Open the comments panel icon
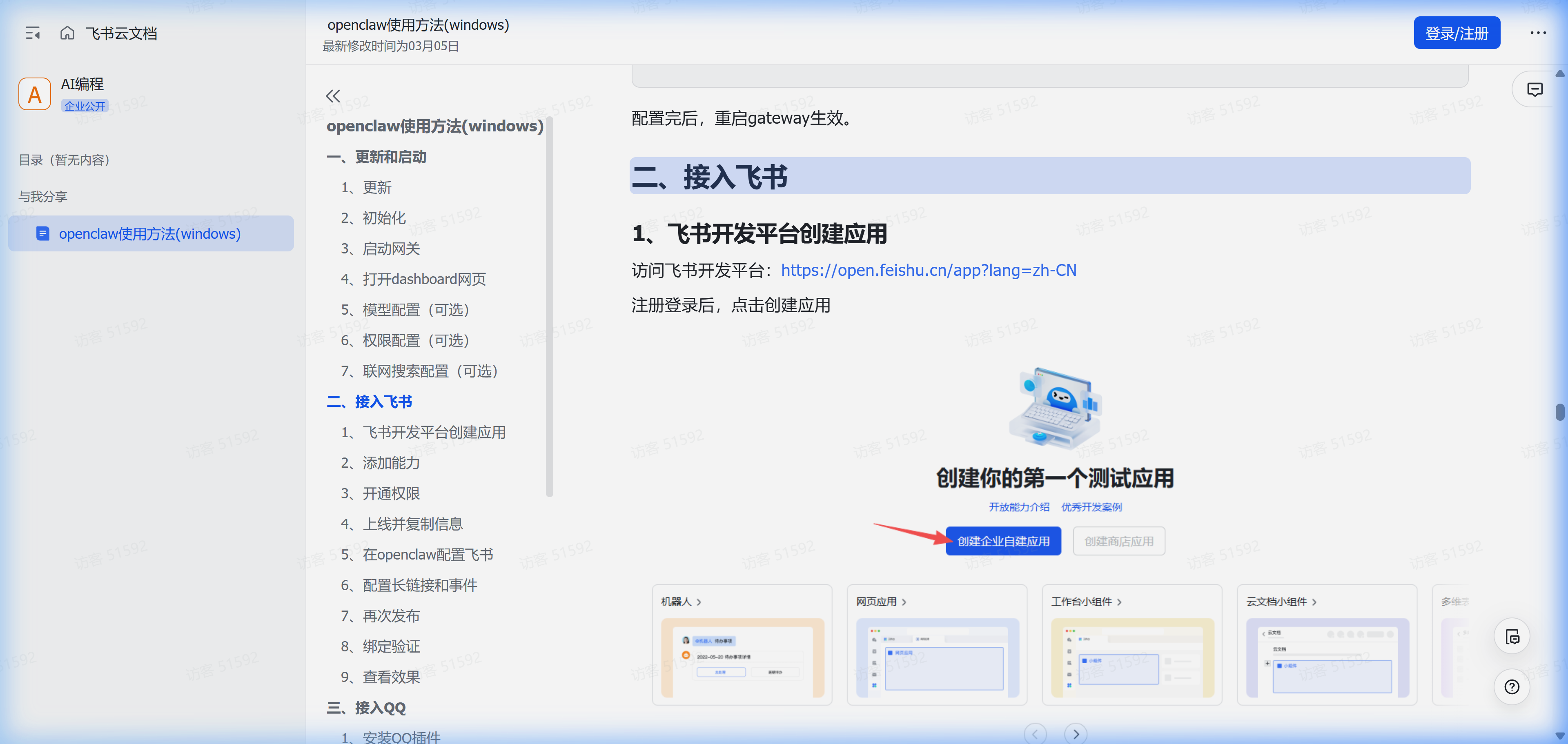Viewport: 1568px width, 744px height. (x=1535, y=89)
